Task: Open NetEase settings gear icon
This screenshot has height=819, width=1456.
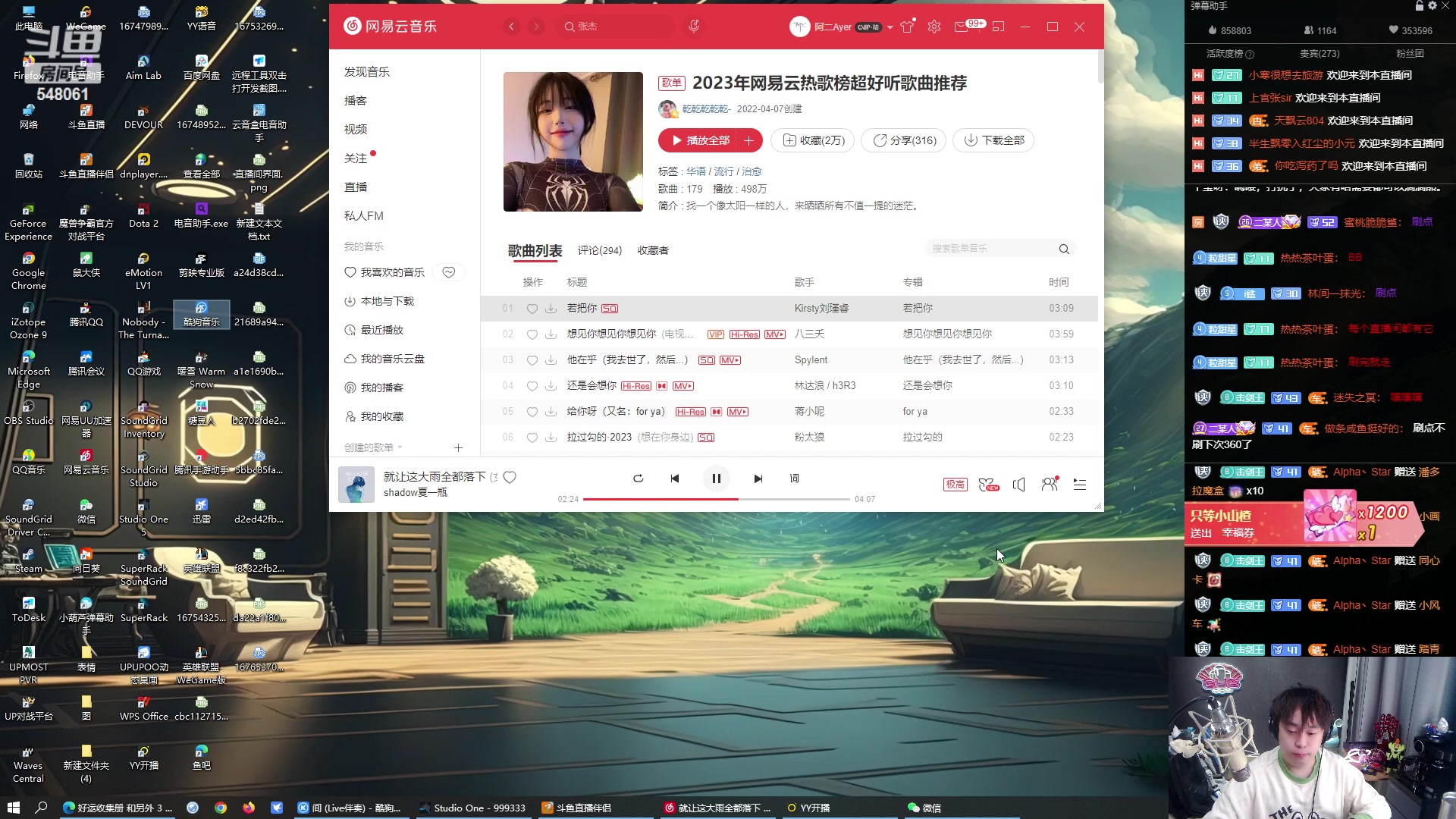Action: tap(934, 27)
